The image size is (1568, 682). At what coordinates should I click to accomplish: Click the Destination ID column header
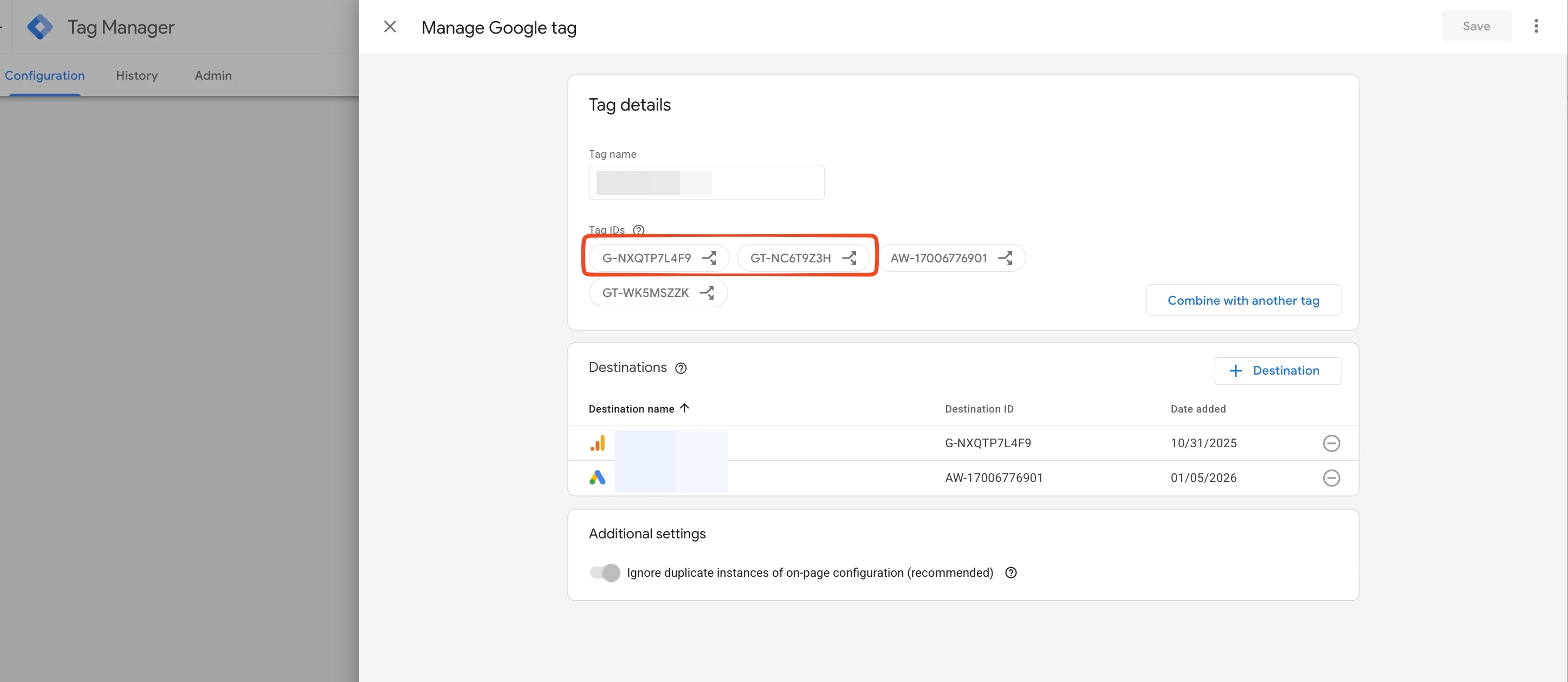pos(979,409)
